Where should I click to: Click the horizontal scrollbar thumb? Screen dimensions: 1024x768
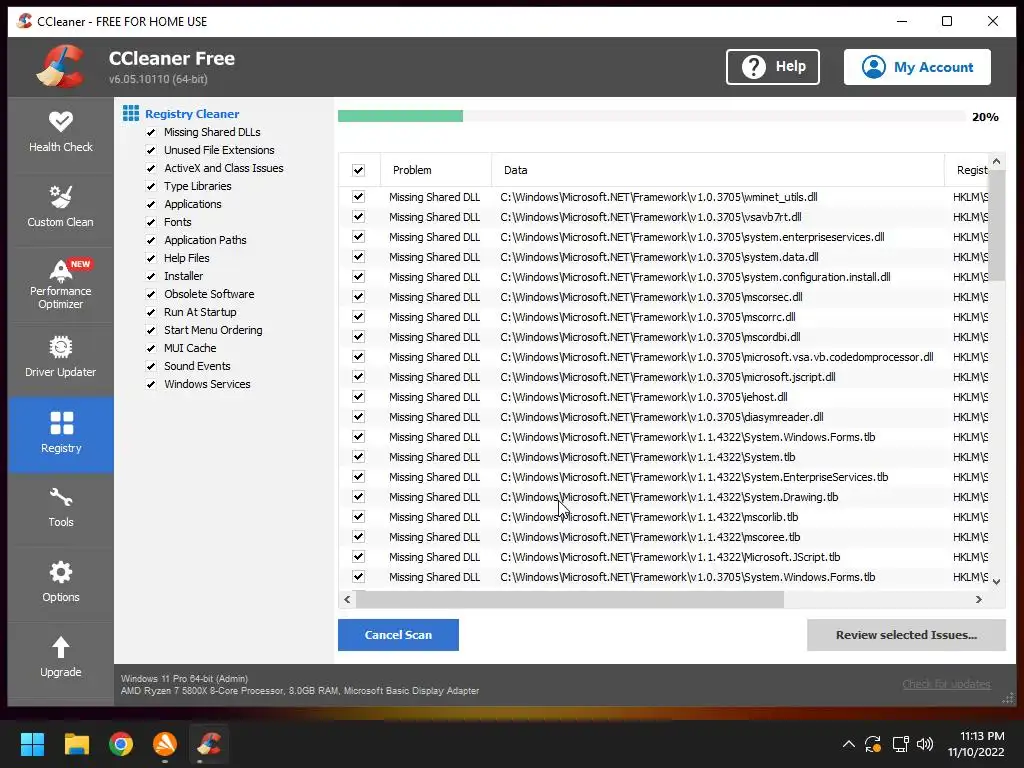(569, 599)
